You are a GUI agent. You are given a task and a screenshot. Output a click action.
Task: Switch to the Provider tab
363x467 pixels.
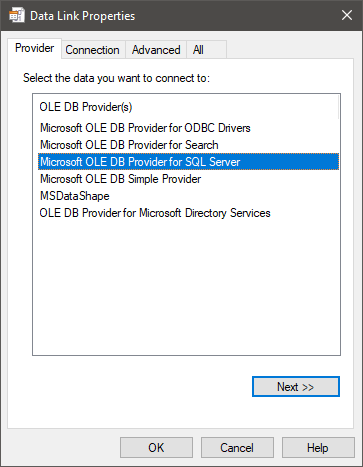click(34, 48)
